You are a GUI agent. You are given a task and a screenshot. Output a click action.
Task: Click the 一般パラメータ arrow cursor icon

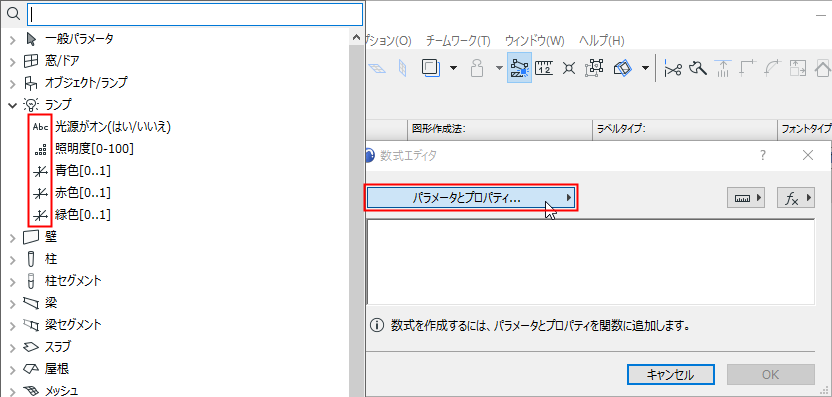coord(31,39)
